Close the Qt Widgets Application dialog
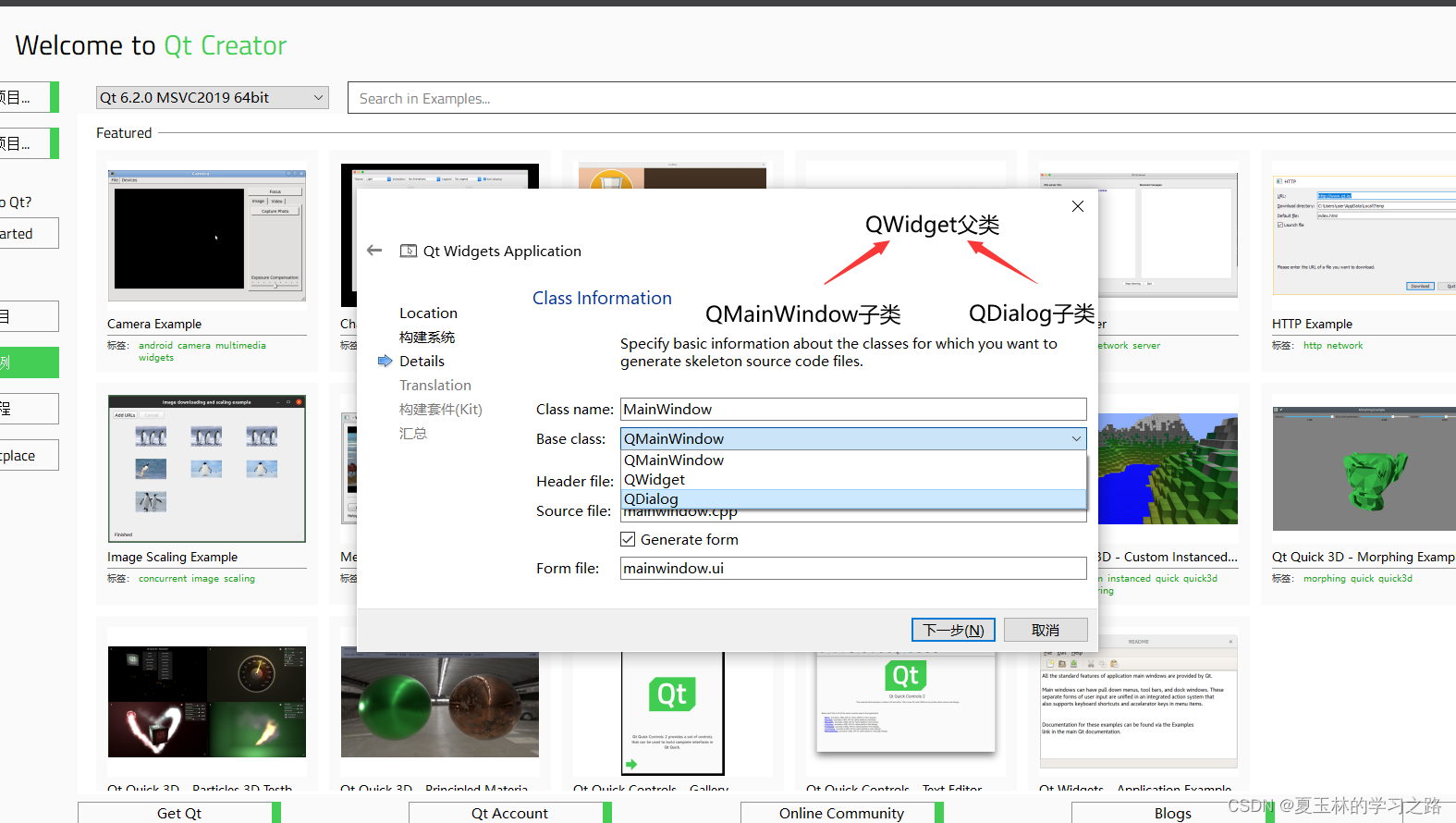Image resolution: width=1456 pixels, height=823 pixels. [x=1077, y=206]
